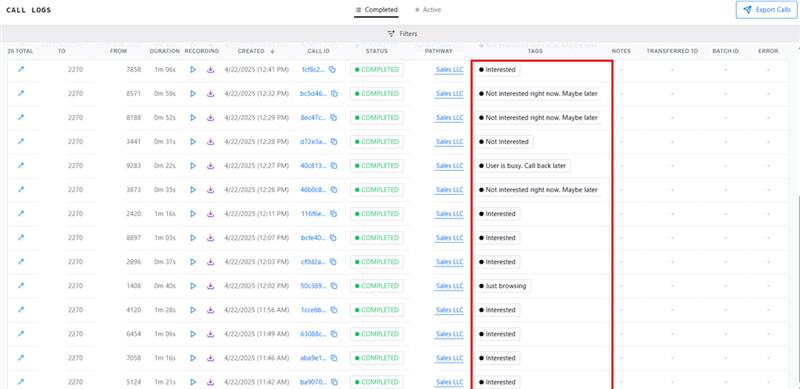The image size is (800, 389).
Task: Click the 1m 28s duration cell
Action: tap(165, 309)
